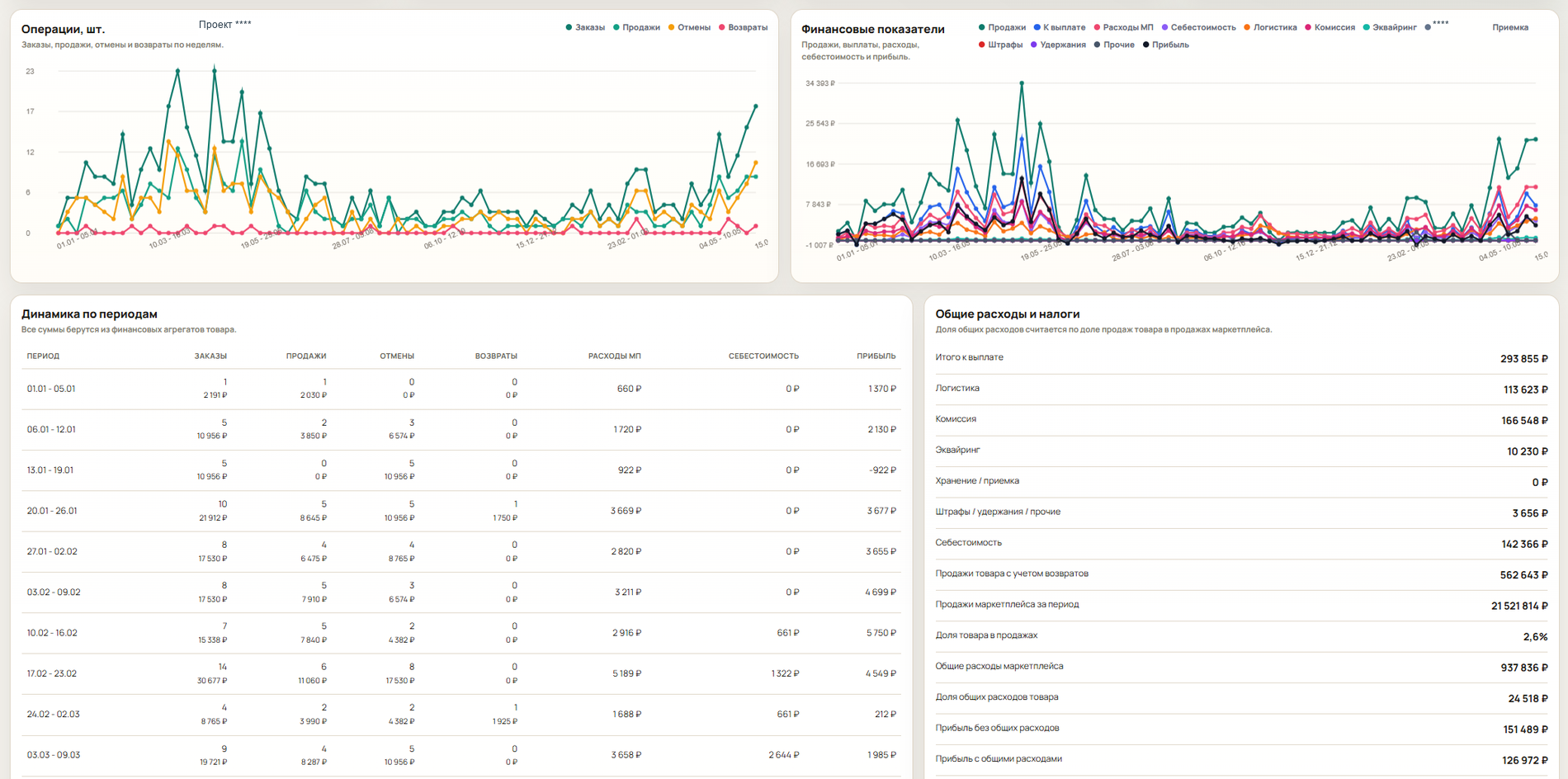Click the Динамика по периодам heading
Viewport: 1568px width, 779px height.
(x=89, y=314)
